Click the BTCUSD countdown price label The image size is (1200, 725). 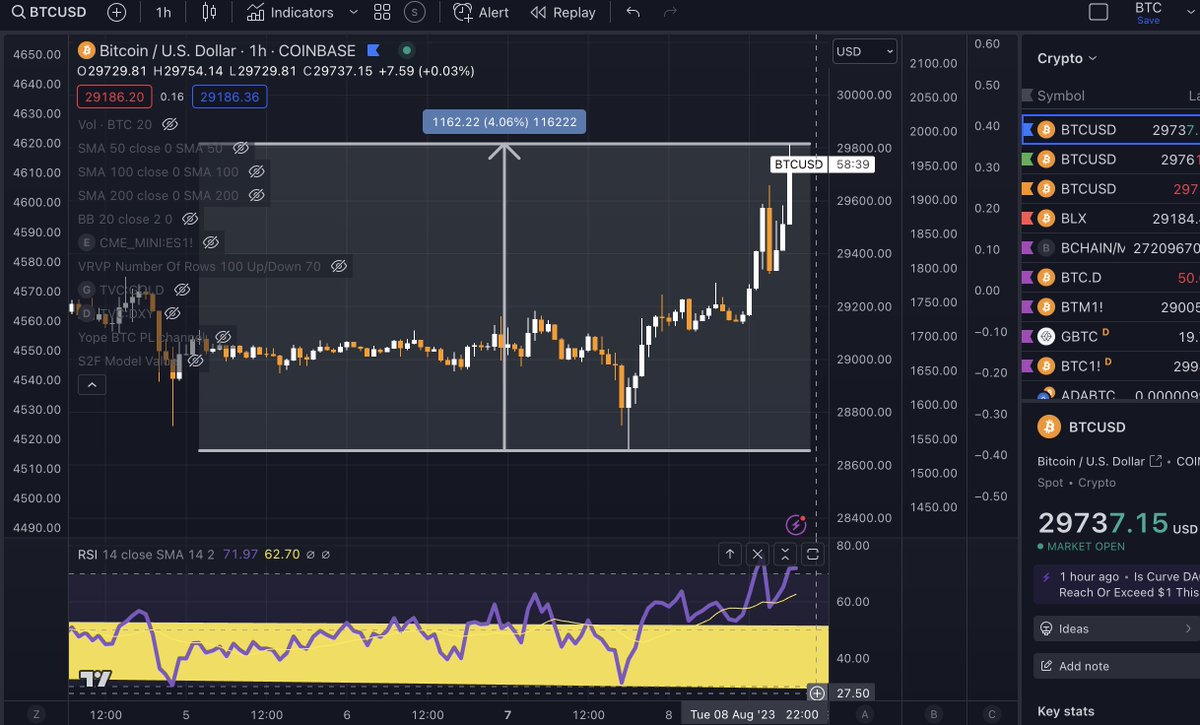pyautogui.click(x=822, y=164)
